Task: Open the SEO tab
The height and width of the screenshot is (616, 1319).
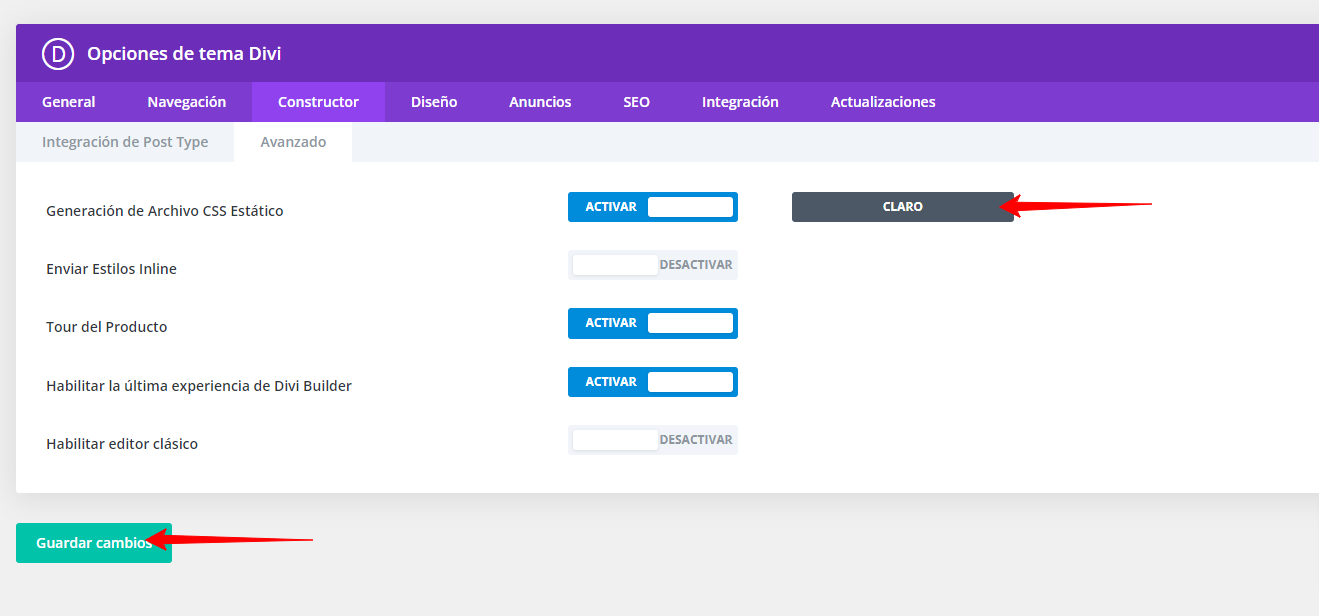Action: [637, 102]
